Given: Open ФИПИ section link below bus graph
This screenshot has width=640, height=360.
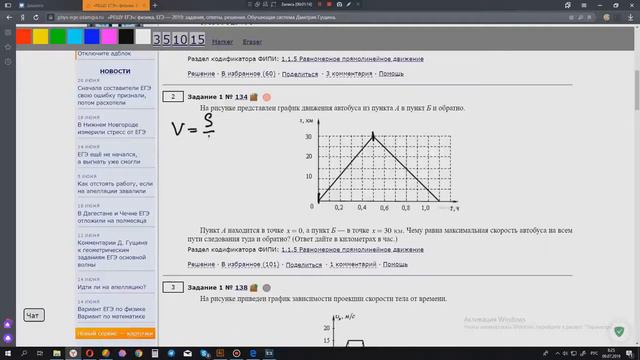Looking at the screenshot, I should point(353,250).
